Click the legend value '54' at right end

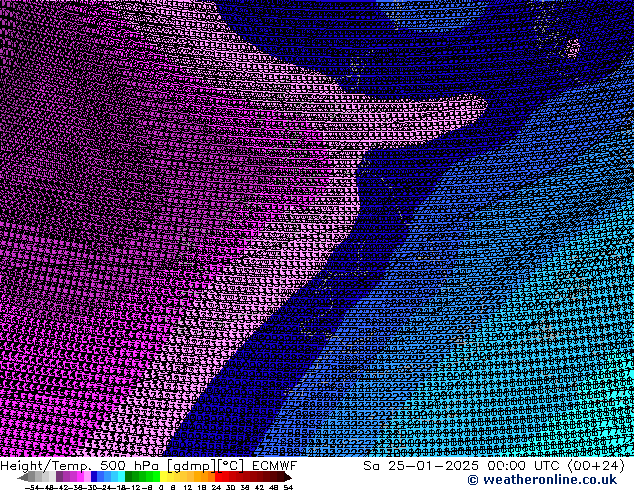tap(288, 487)
